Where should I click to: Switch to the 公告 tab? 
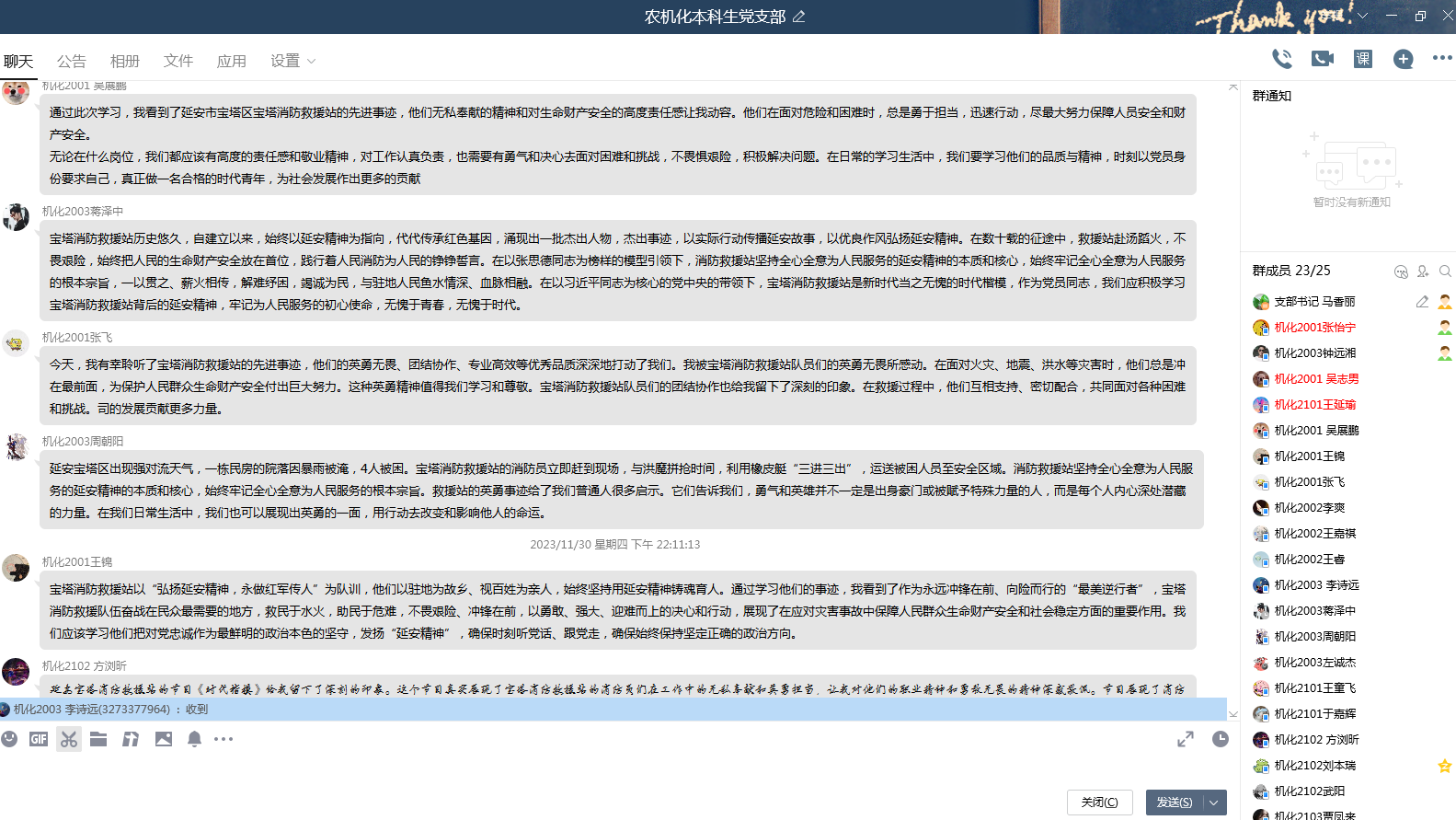tap(71, 61)
